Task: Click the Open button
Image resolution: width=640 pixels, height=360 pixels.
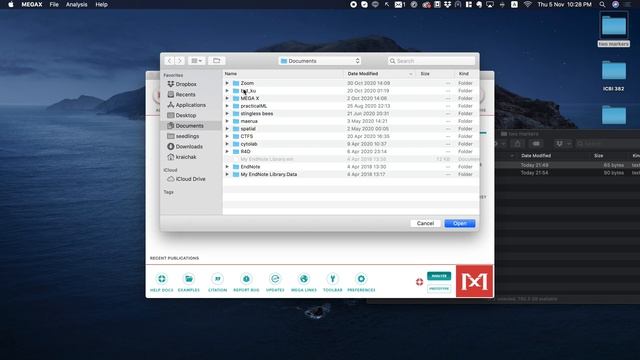Action: [460, 223]
